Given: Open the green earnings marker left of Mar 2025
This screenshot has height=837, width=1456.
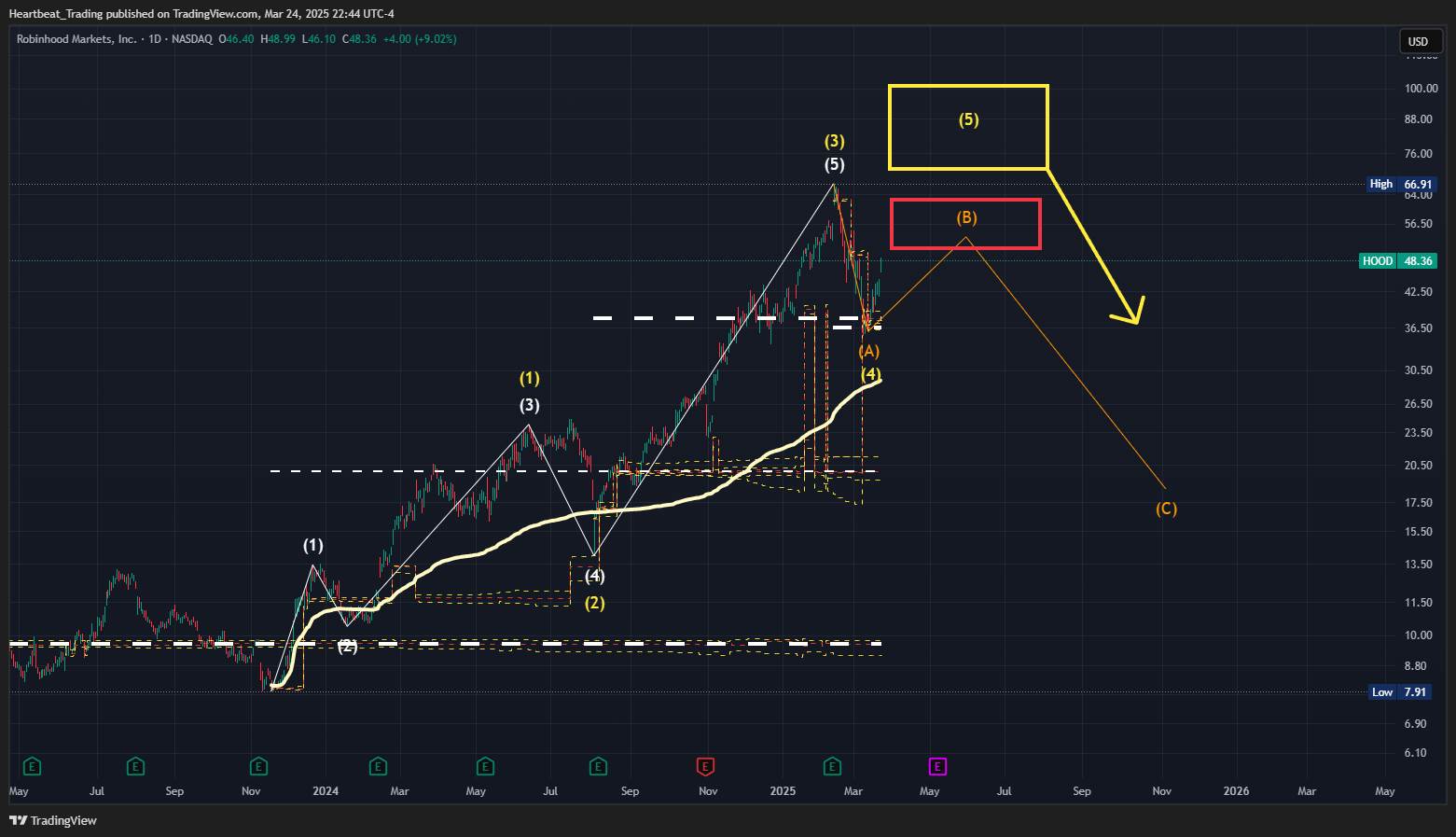Looking at the screenshot, I should pos(832,767).
